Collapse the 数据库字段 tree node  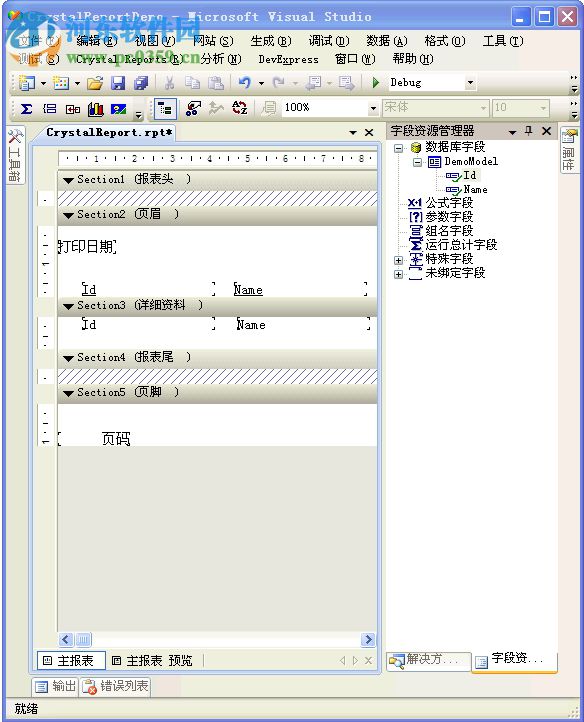tap(398, 148)
